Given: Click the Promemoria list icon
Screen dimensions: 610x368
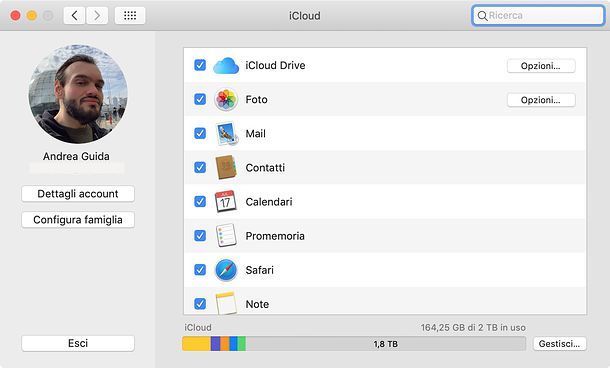Looking at the screenshot, I should coord(226,235).
